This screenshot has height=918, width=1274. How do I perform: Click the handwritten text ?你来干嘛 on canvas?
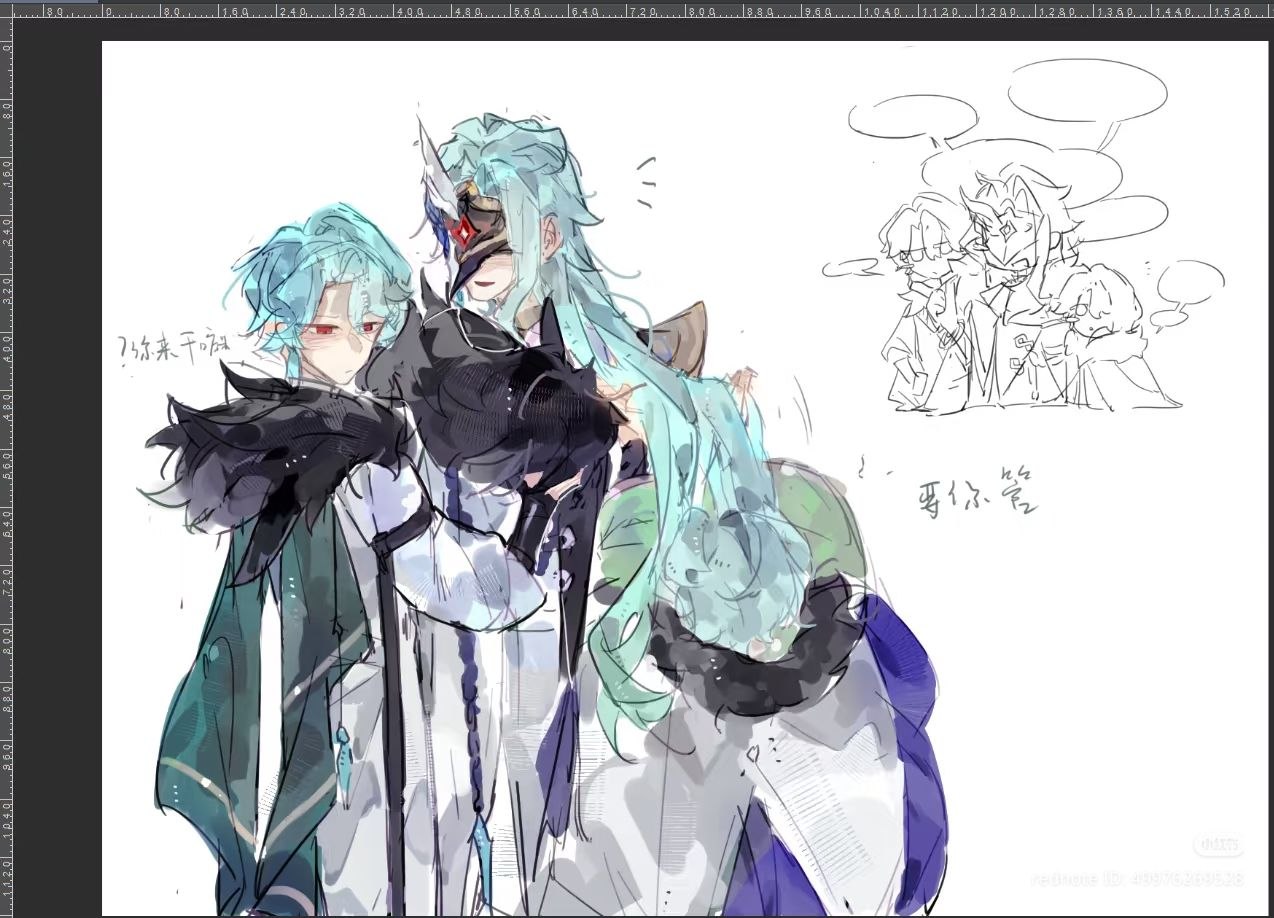(173, 347)
